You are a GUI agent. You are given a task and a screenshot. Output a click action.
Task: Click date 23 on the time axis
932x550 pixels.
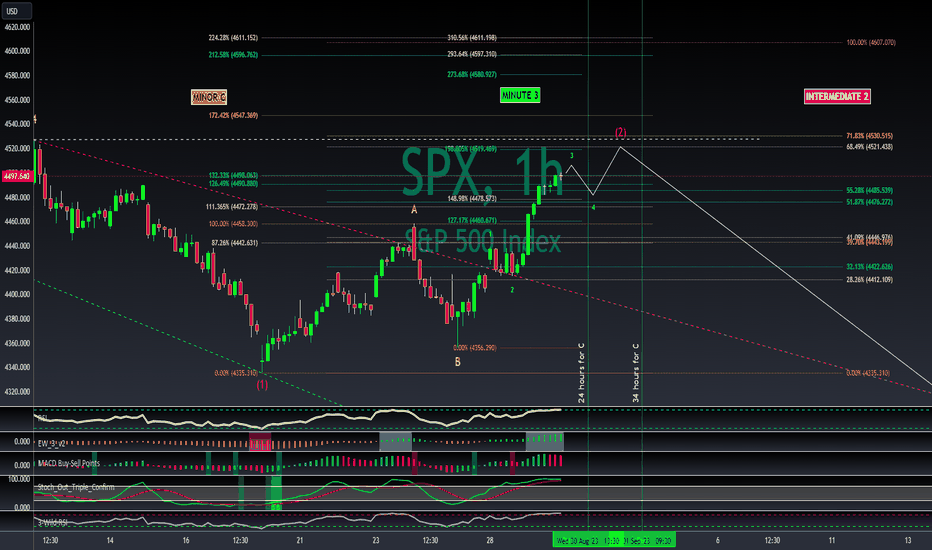tap(376, 540)
